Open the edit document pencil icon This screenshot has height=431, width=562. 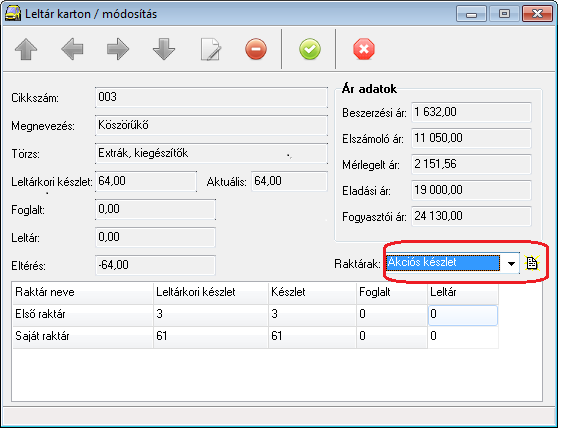tap(210, 49)
